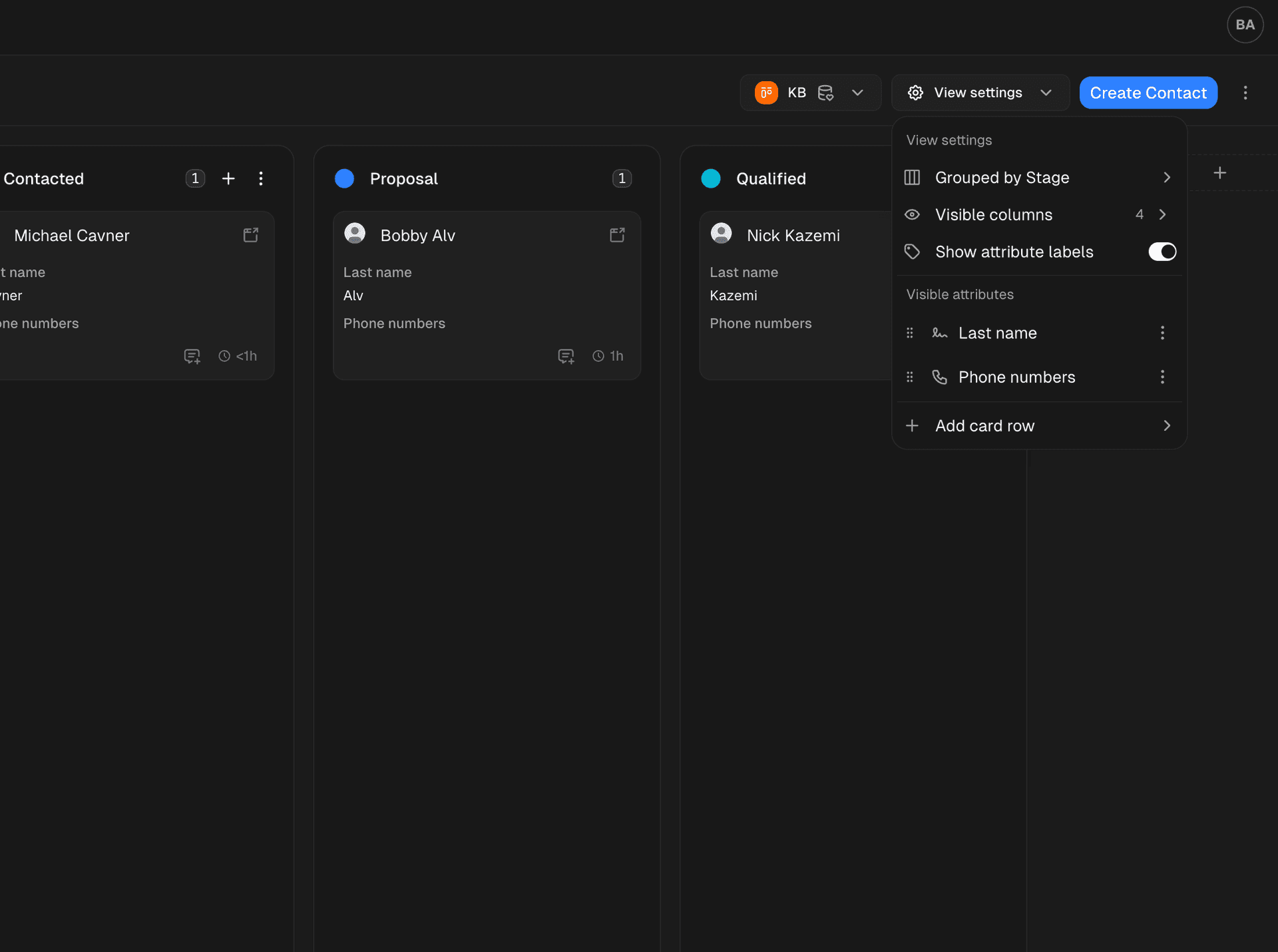Image resolution: width=1278 pixels, height=952 pixels.
Task: Expand Michael Cavner's card in new view
Action: 251,235
